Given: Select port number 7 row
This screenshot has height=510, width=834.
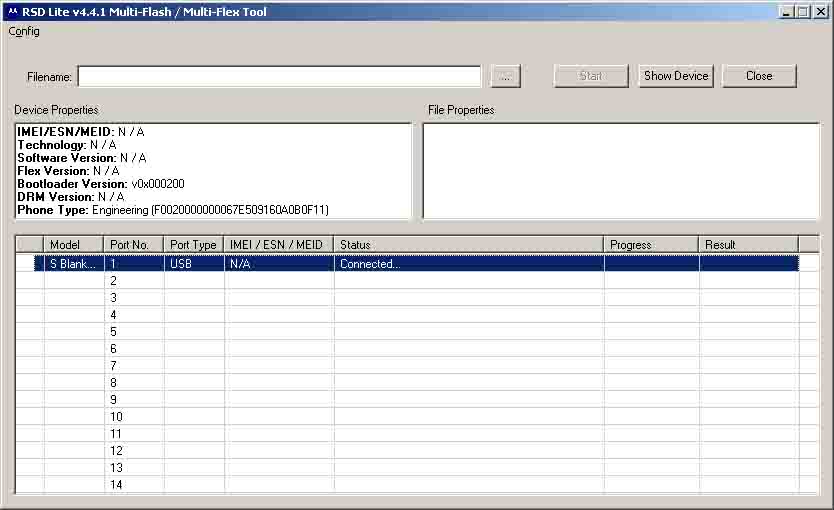Looking at the screenshot, I should click(417, 366).
